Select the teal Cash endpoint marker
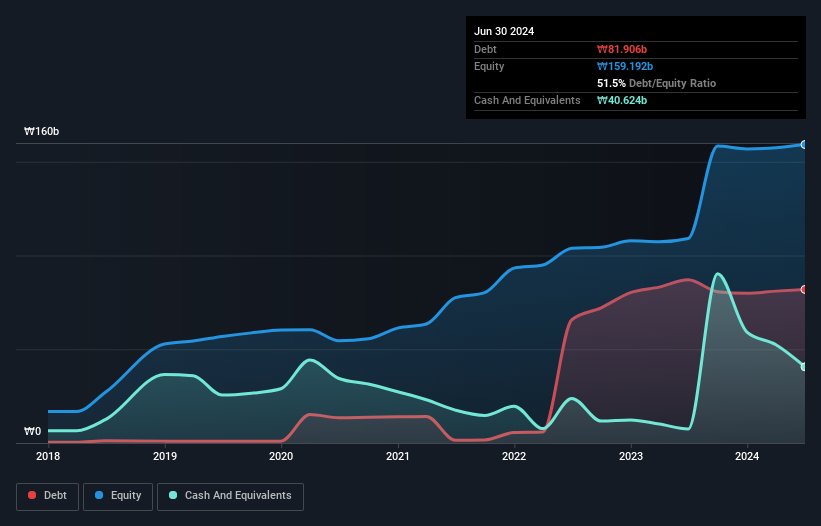This screenshot has height=526, width=821. point(804,367)
